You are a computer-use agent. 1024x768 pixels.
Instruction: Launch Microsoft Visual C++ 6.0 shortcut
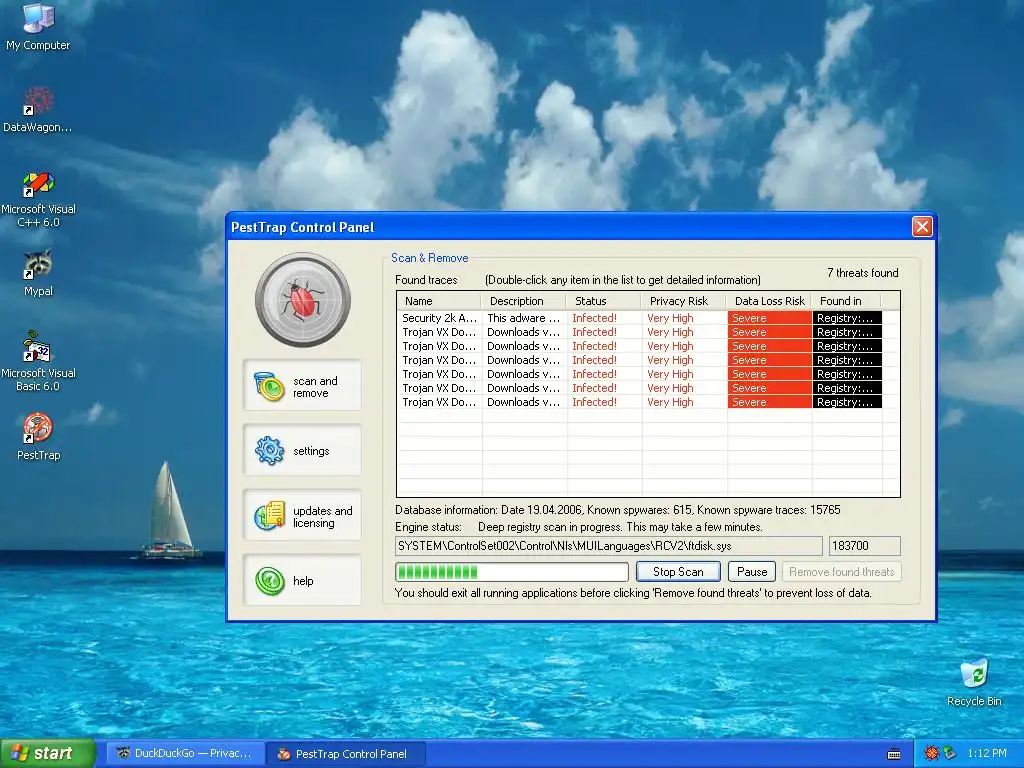click(38, 199)
